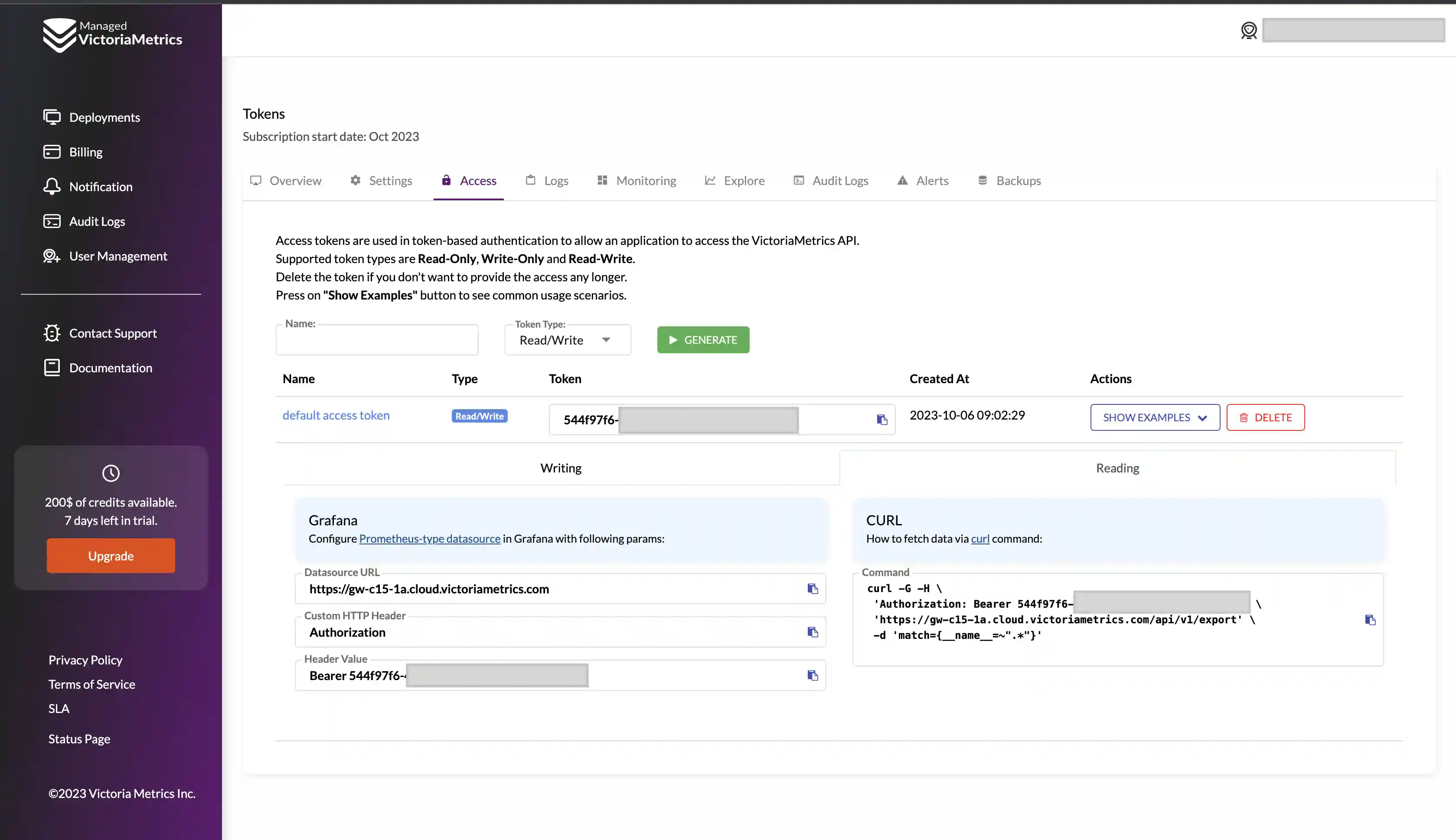Expand the Token Type dropdown
The height and width of the screenshot is (840, 1456).
(607, 339)
